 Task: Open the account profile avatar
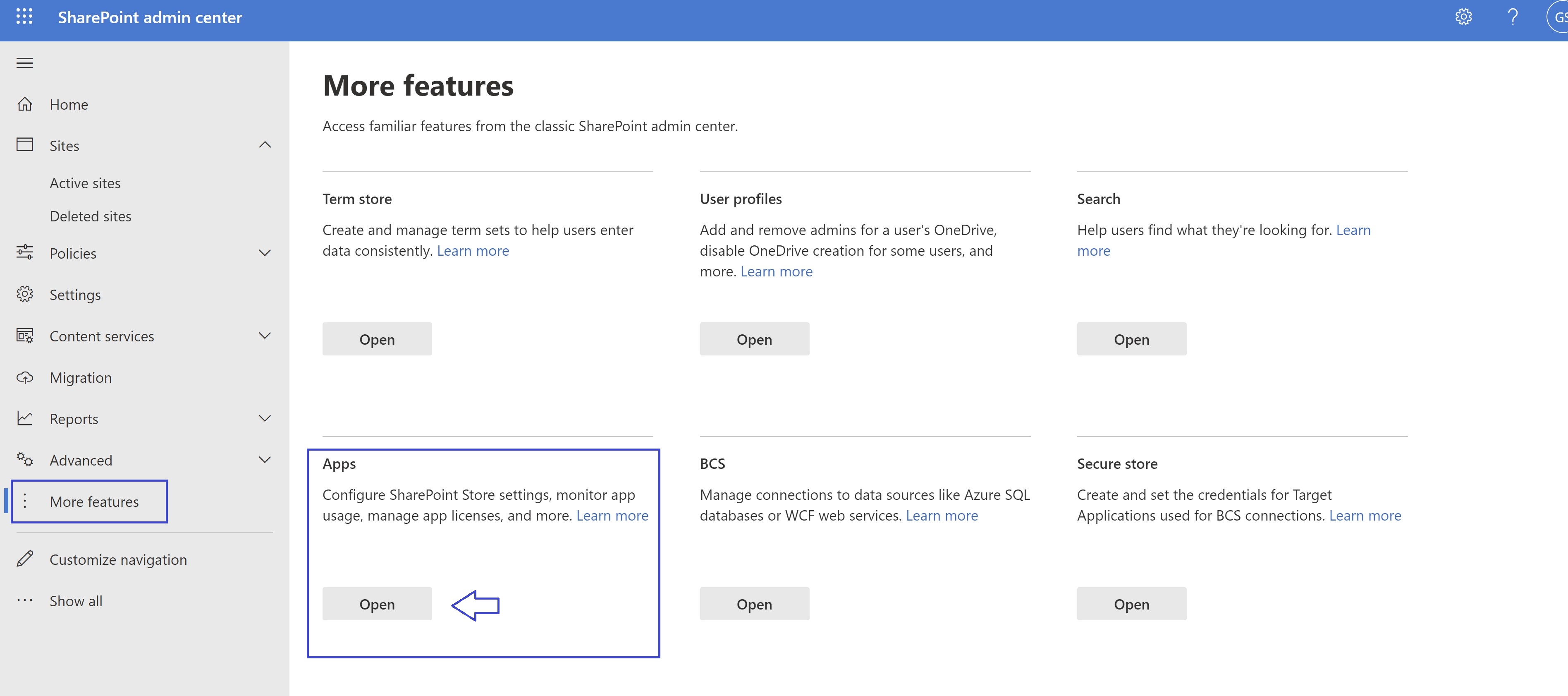1558,17
